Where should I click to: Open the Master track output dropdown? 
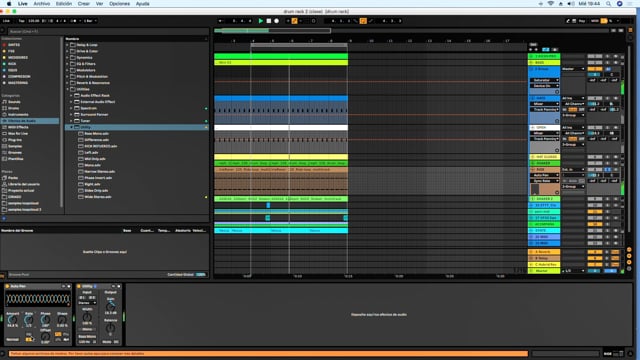[573, 271]
